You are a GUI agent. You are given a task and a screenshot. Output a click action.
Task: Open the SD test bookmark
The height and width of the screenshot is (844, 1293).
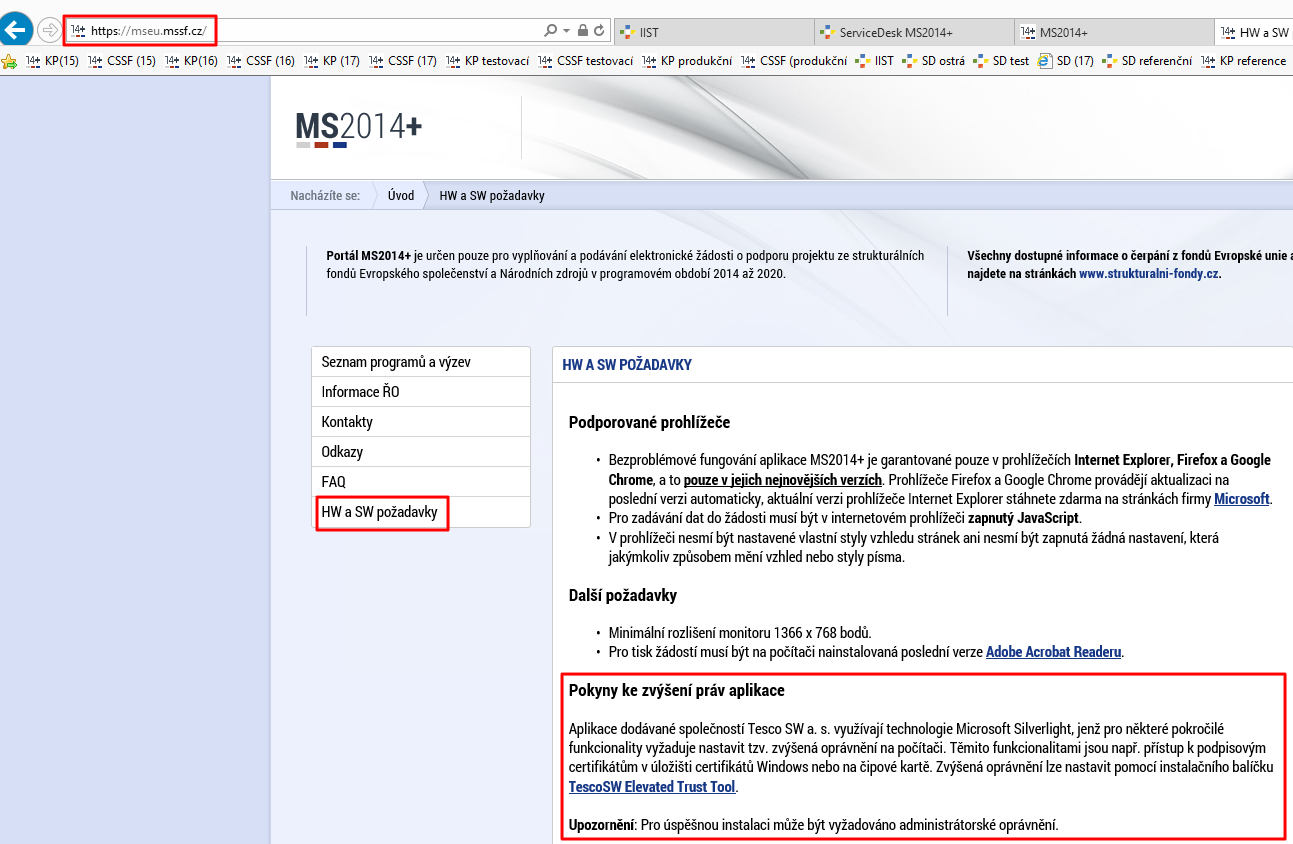(1002, 61)
